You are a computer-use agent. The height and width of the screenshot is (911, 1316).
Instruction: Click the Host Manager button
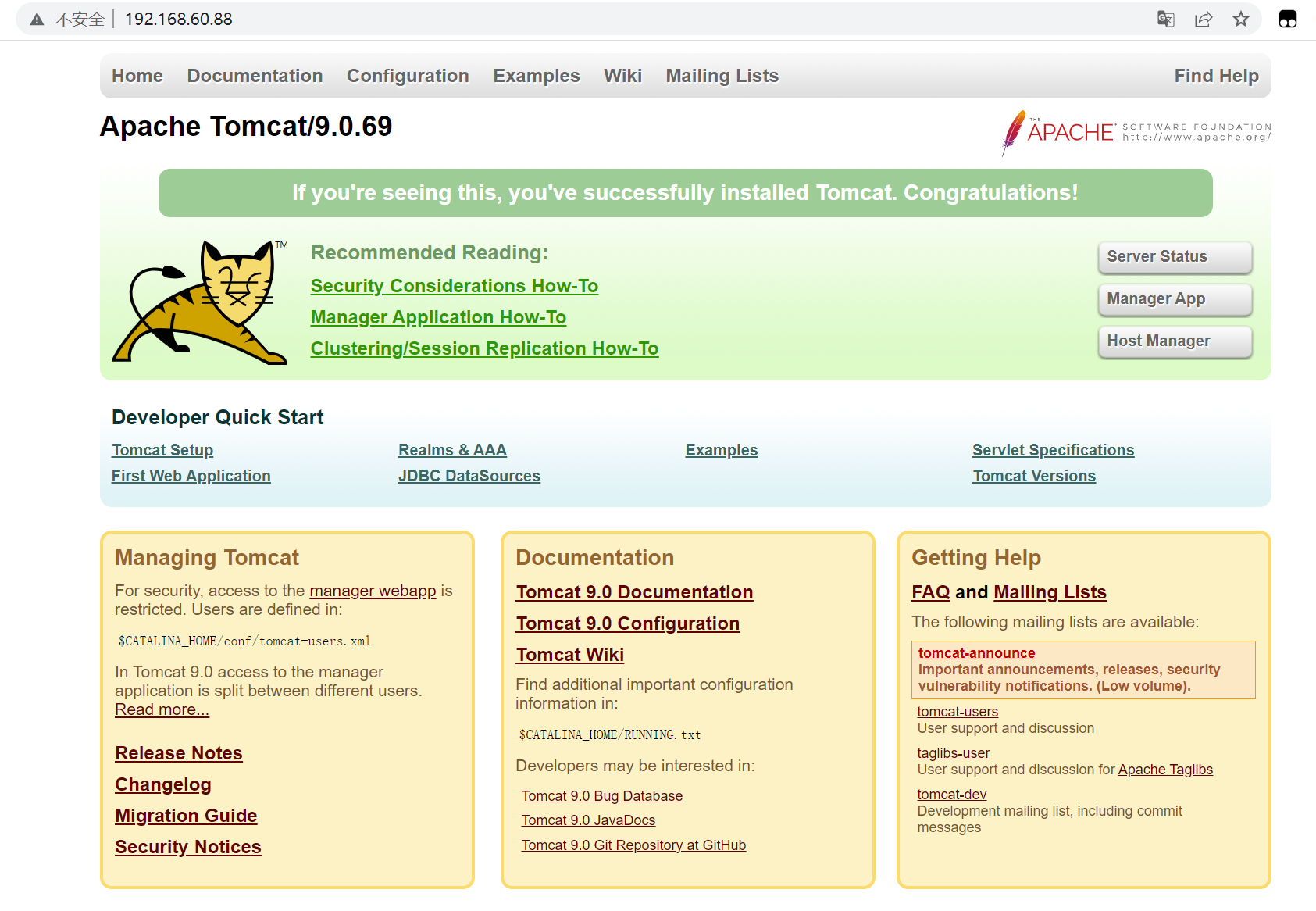[x=1175, y=341]
